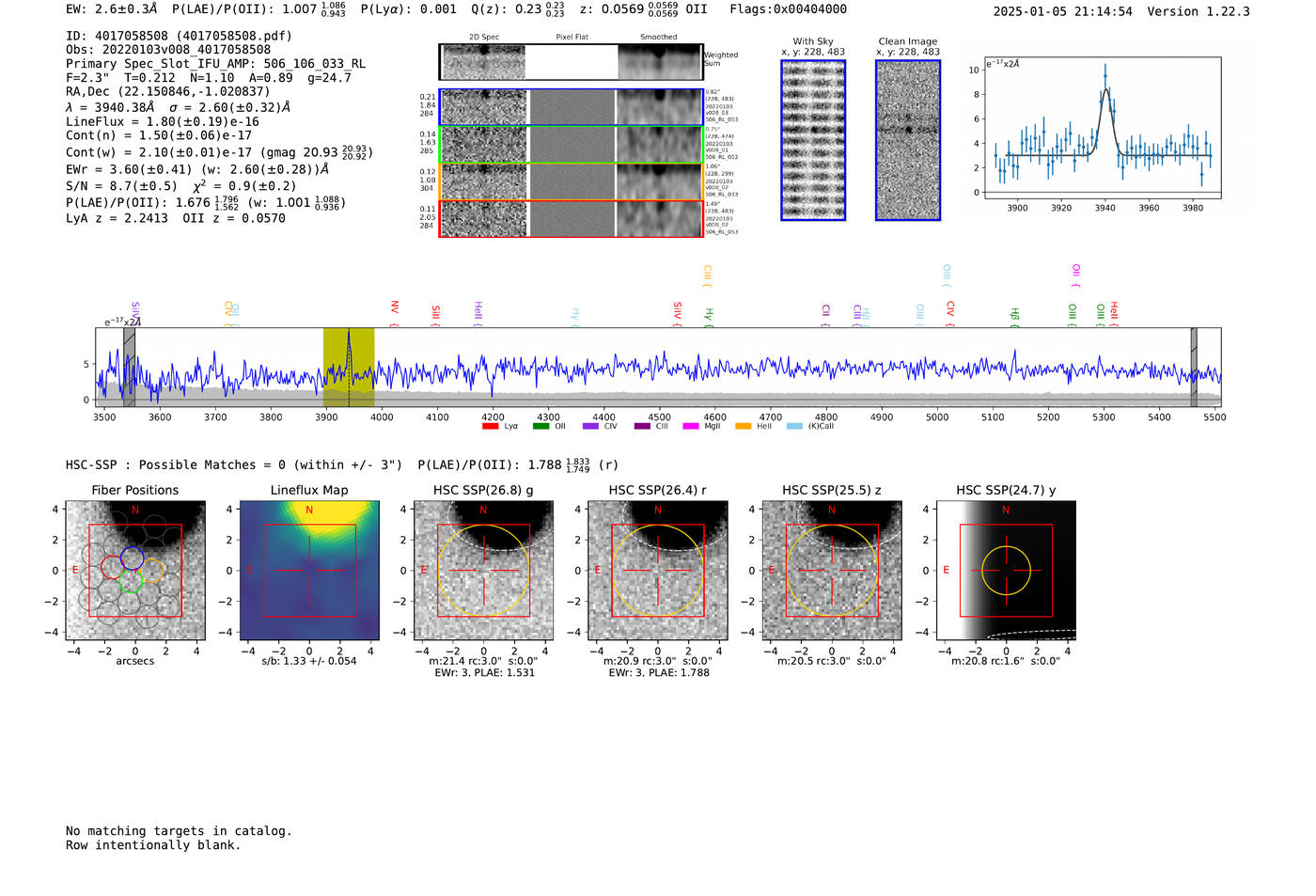Click the yellow highlighted region in full spectrum

(349, 367)
